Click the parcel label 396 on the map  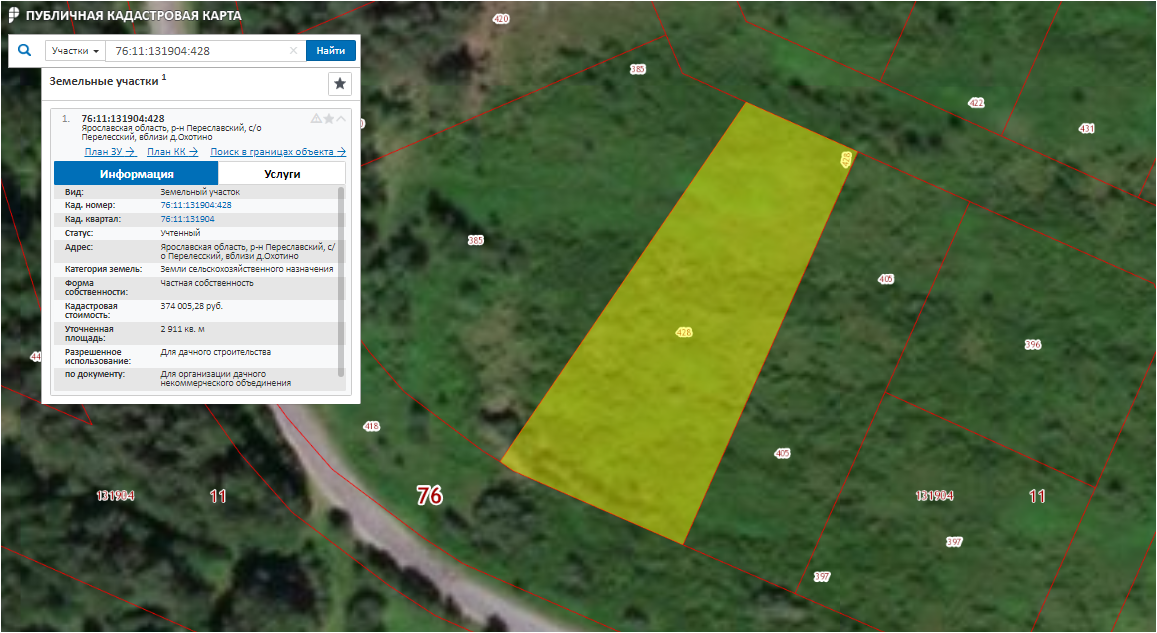1032,345
